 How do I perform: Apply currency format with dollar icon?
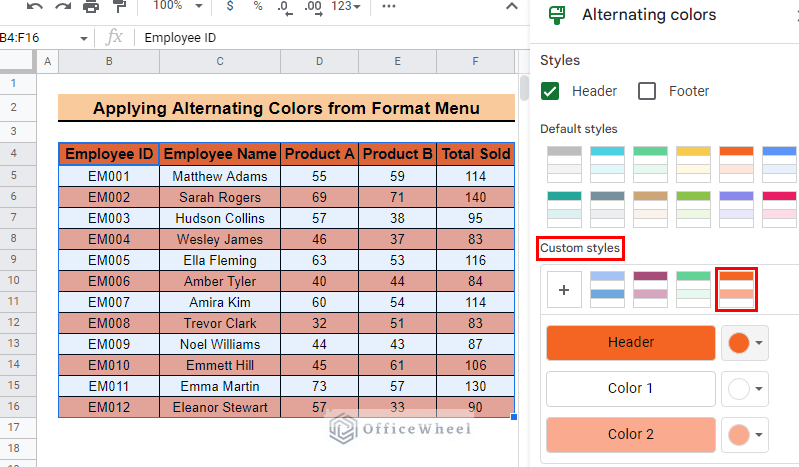(x=230, y=6)
